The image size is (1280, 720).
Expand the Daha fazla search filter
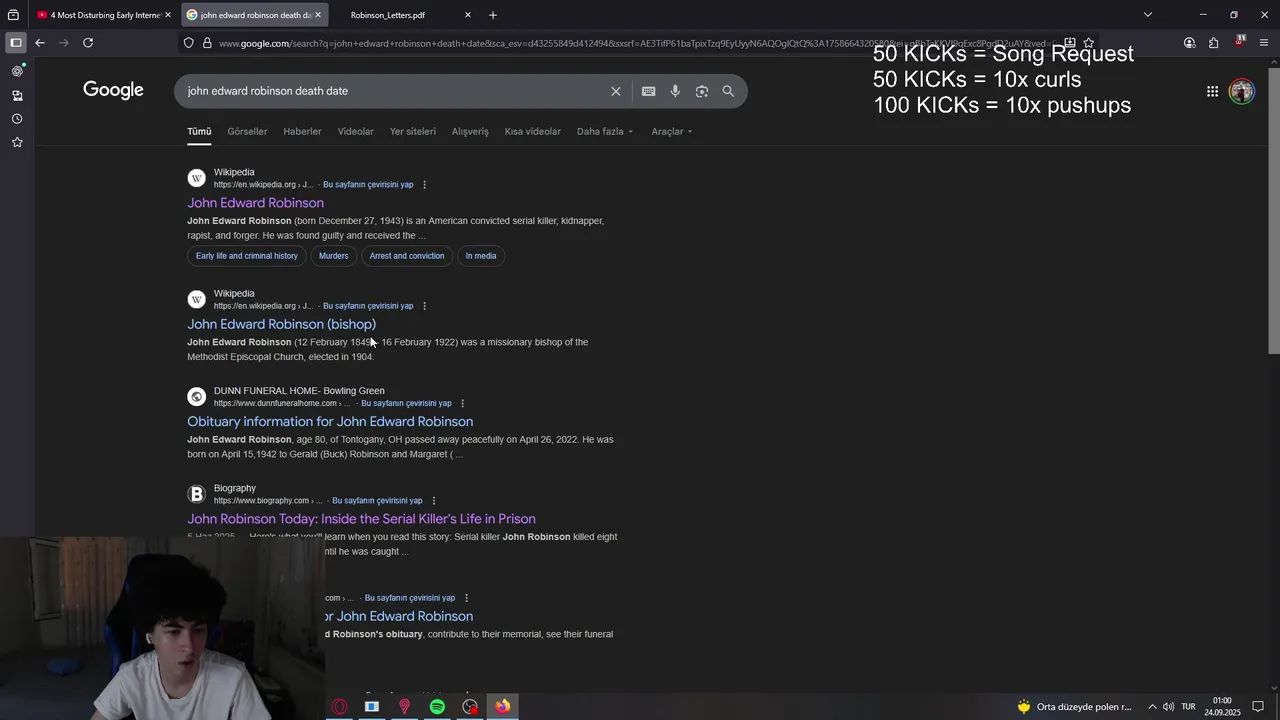[x=605, y=132]
